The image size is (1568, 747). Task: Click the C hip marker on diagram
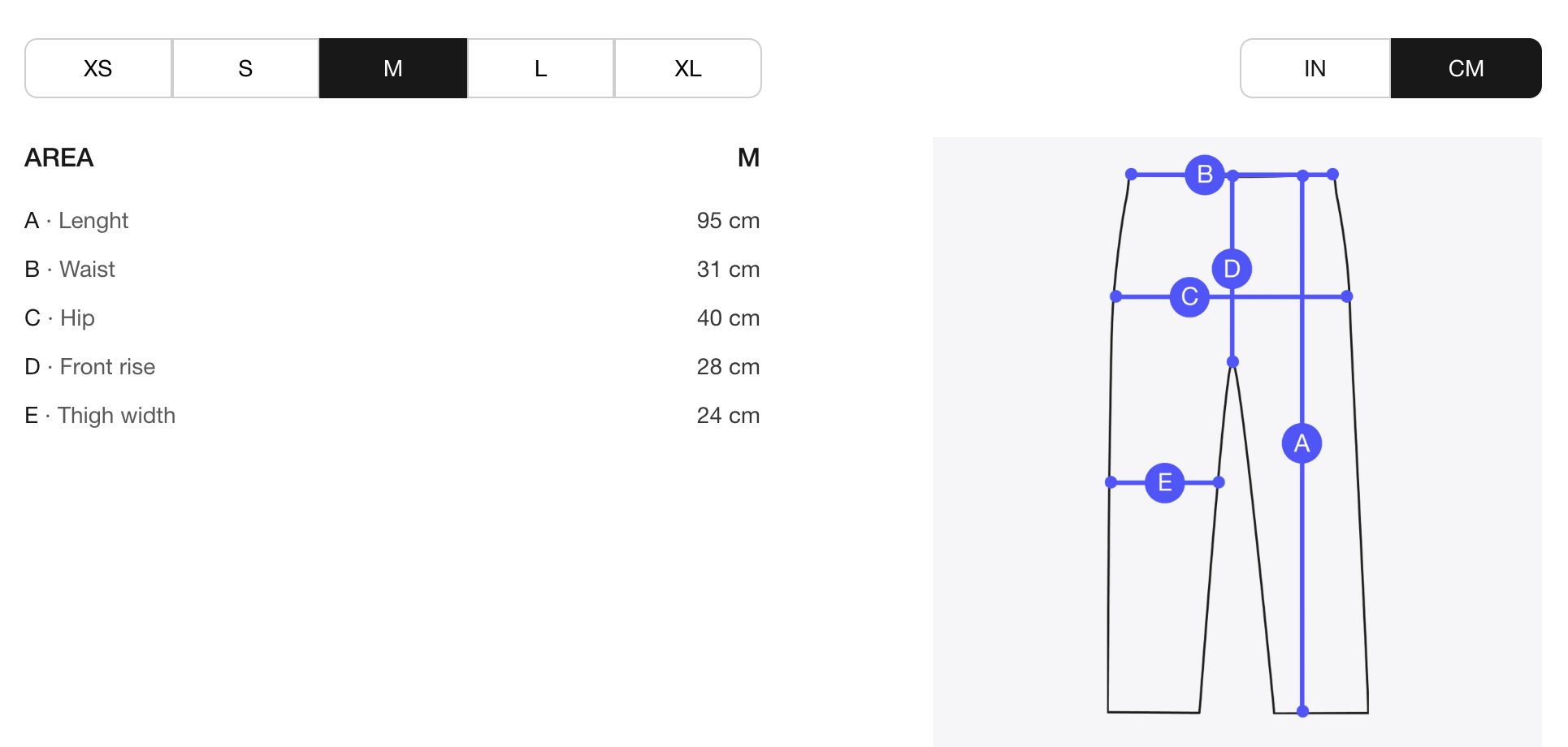1189,296
